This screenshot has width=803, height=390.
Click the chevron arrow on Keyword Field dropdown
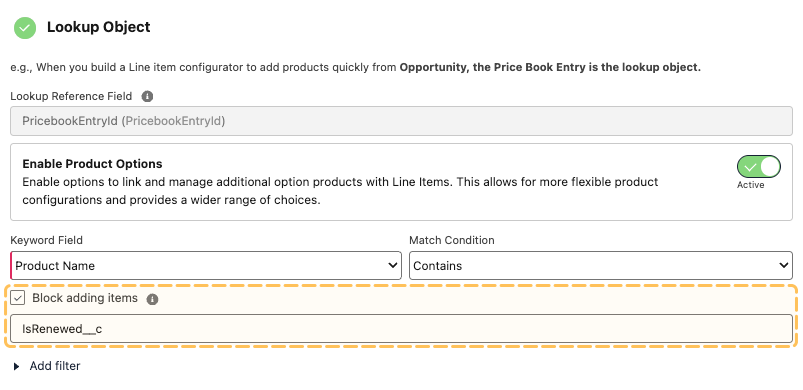tap(393, 266)
